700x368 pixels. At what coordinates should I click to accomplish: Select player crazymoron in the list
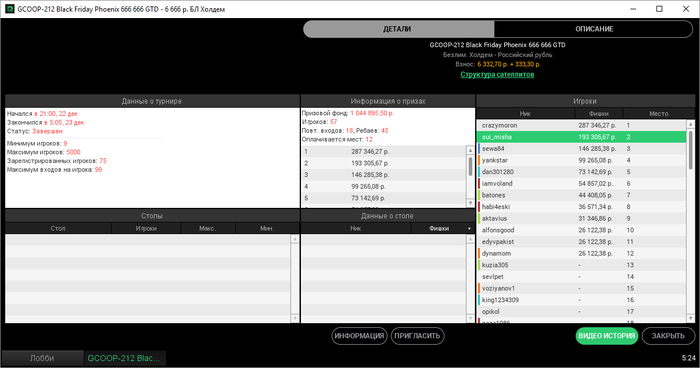582,125
